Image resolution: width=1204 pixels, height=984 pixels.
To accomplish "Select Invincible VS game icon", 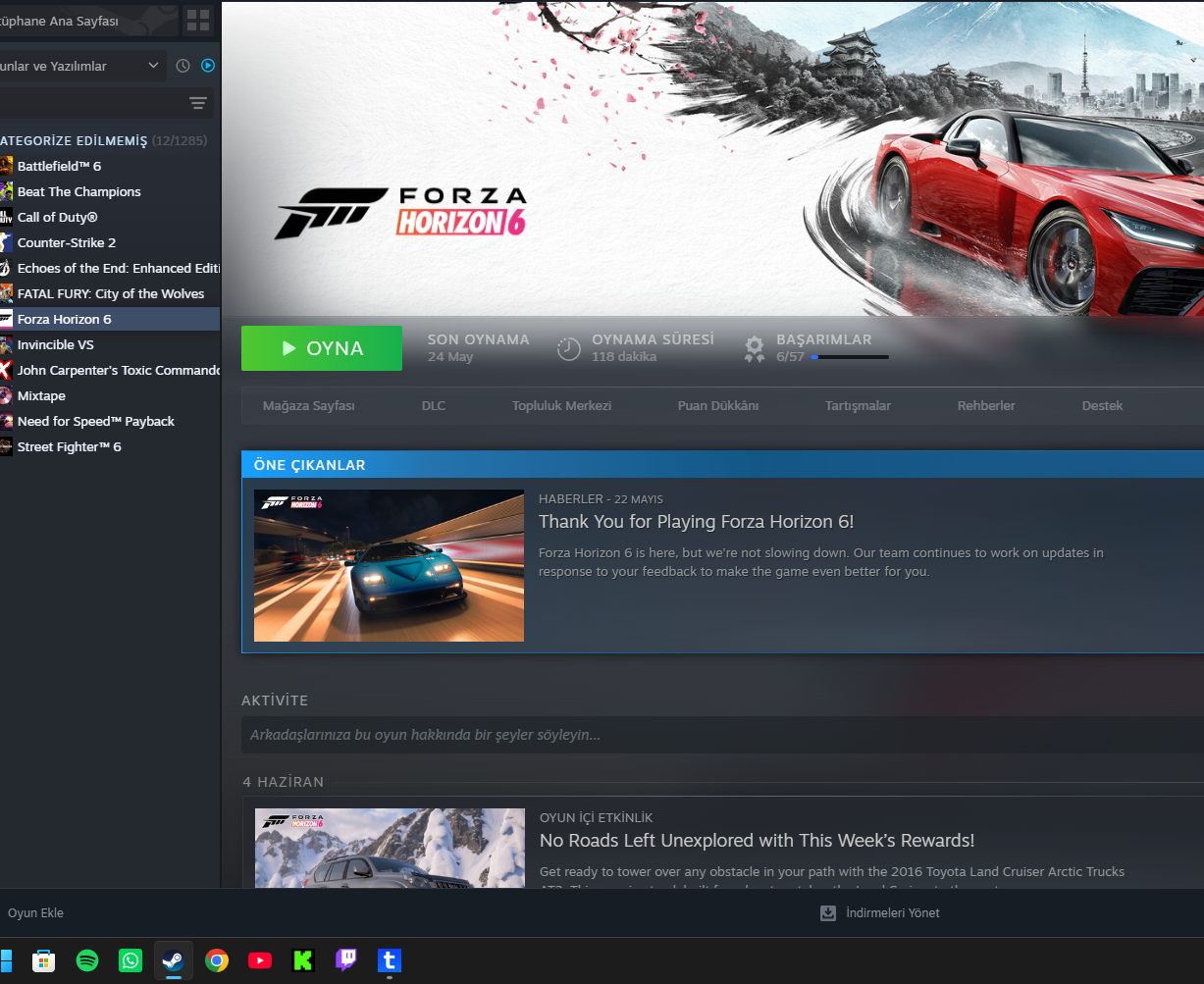I will pos(6,344).
